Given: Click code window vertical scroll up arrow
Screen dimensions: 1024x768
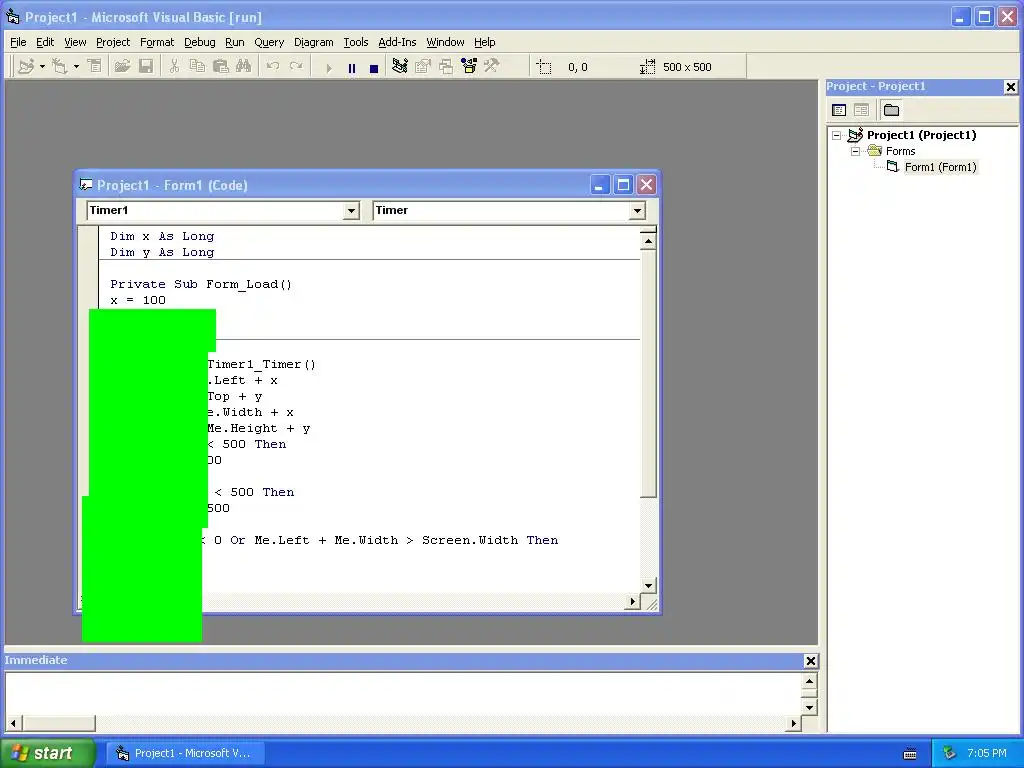Looking at the screenshot, I should pos(648,241).
